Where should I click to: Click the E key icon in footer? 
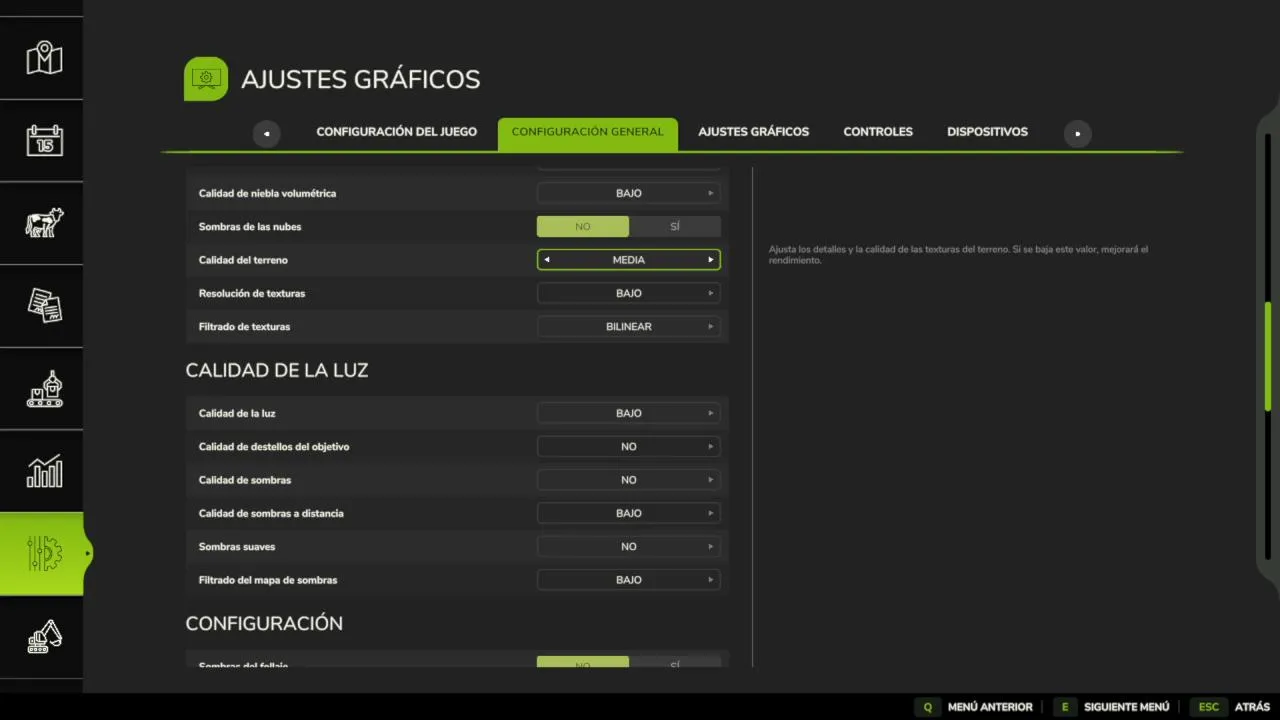pyautogui.click(x=1064, y=707)
